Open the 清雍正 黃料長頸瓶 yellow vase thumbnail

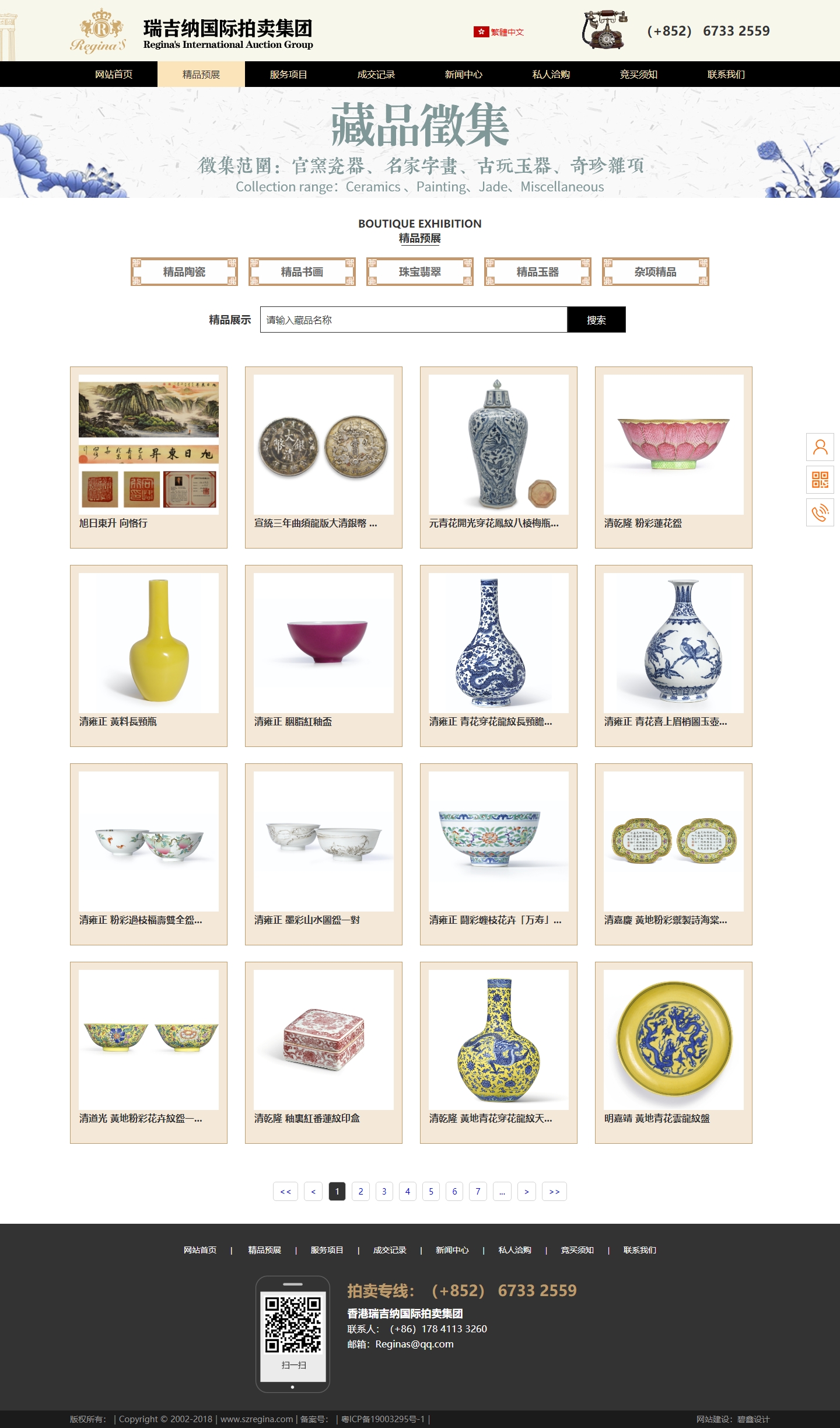[x=149, y=643]
